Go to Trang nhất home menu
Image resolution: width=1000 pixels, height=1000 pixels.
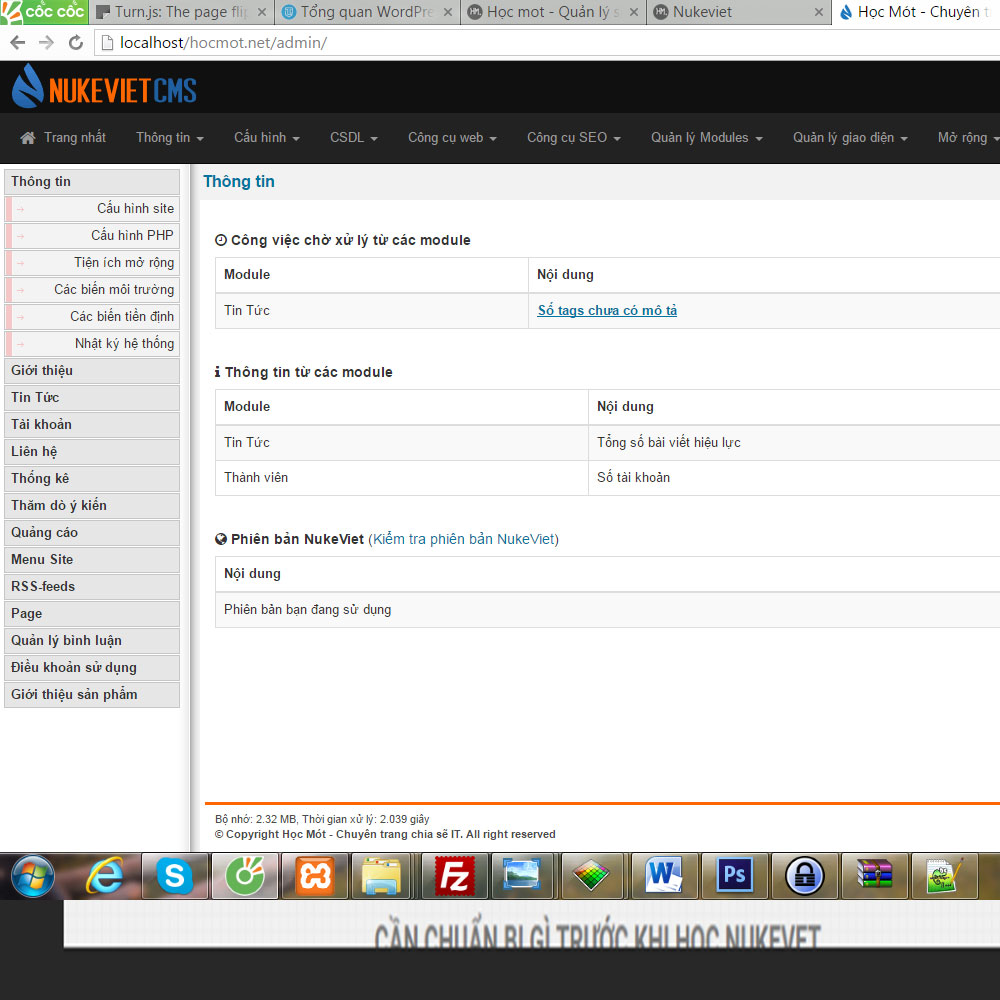(63, 138)
